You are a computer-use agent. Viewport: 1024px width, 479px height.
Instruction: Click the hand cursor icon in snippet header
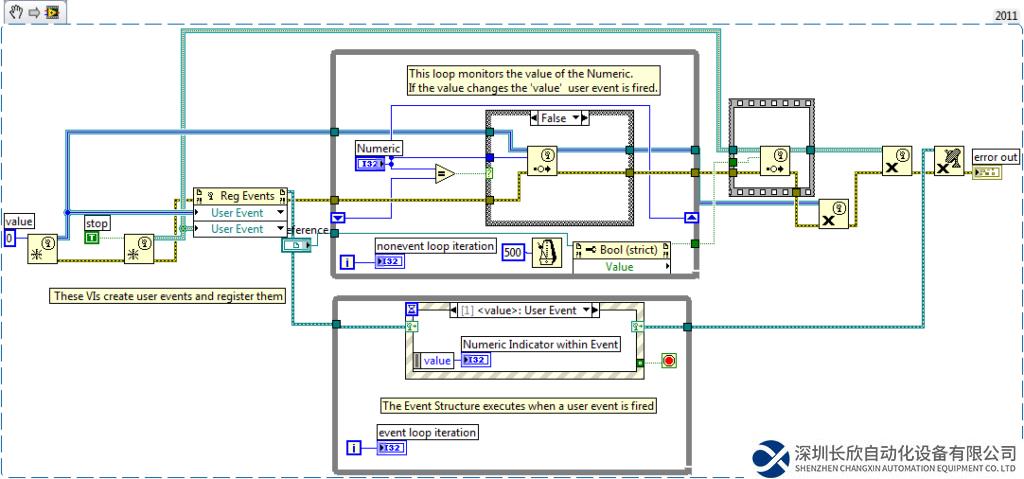pyautogui.click(x=15, y=11)
